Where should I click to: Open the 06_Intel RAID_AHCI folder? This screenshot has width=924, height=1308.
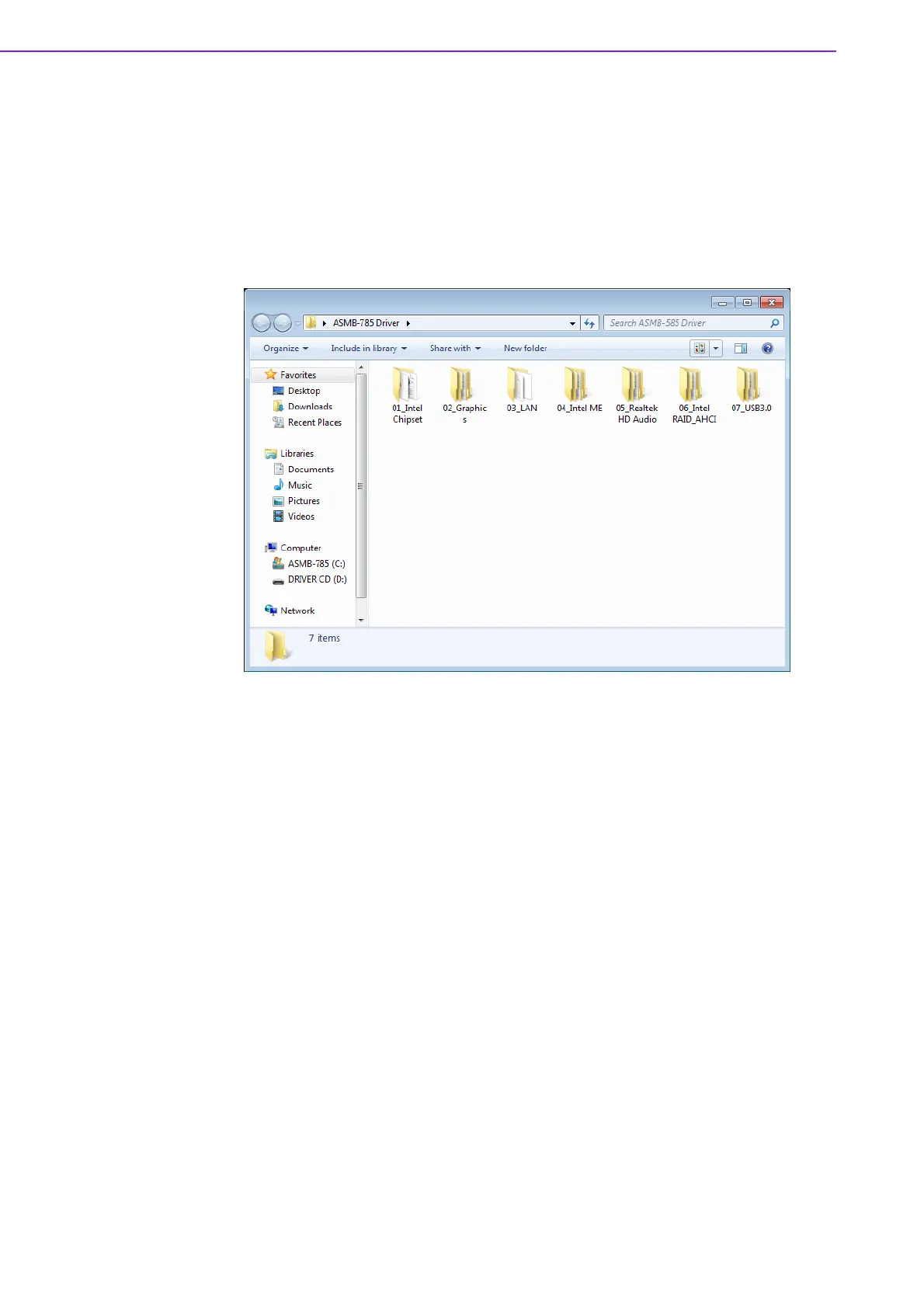click(694, 395)
